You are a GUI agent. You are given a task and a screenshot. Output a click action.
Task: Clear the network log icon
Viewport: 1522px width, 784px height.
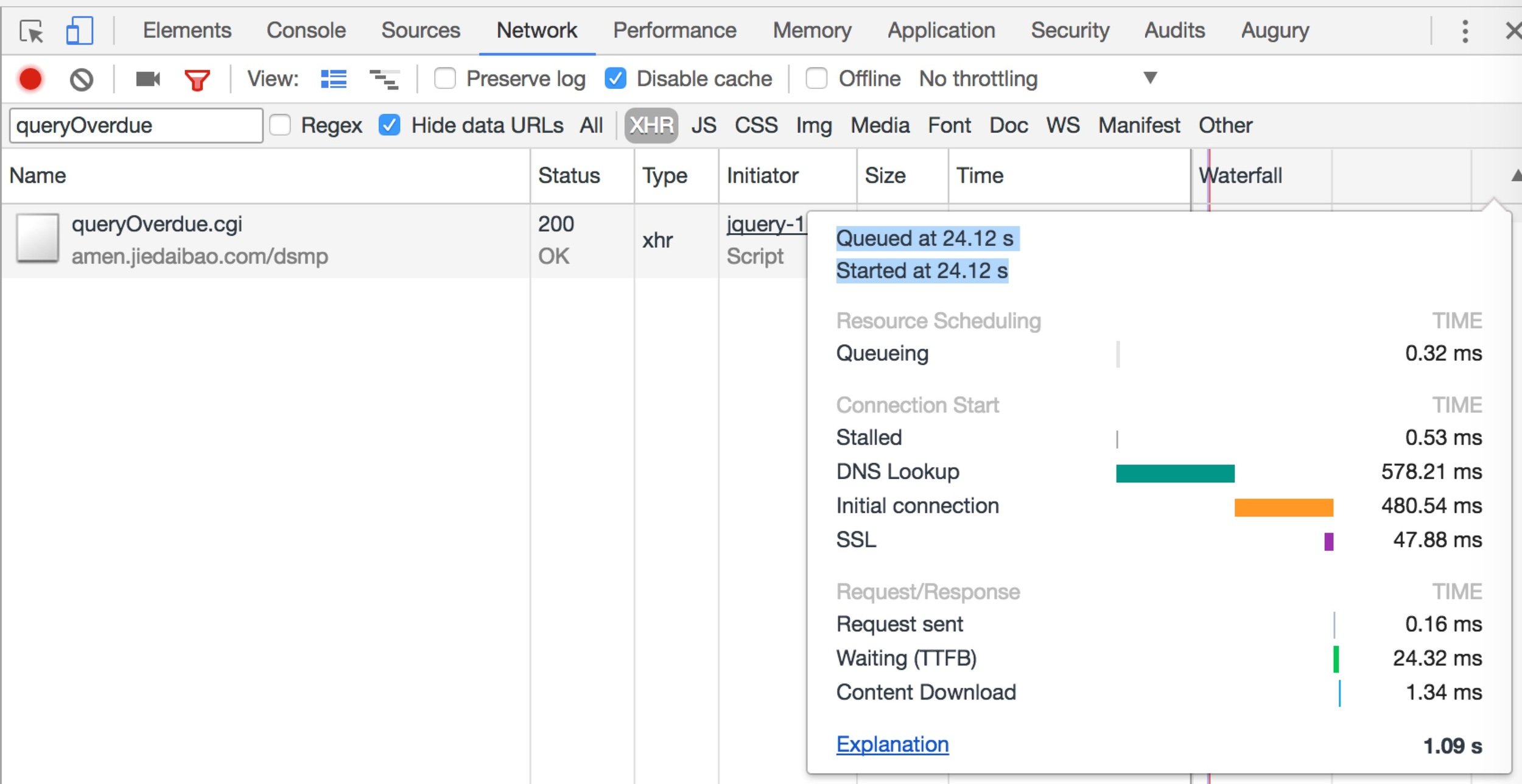coord(81,79)
